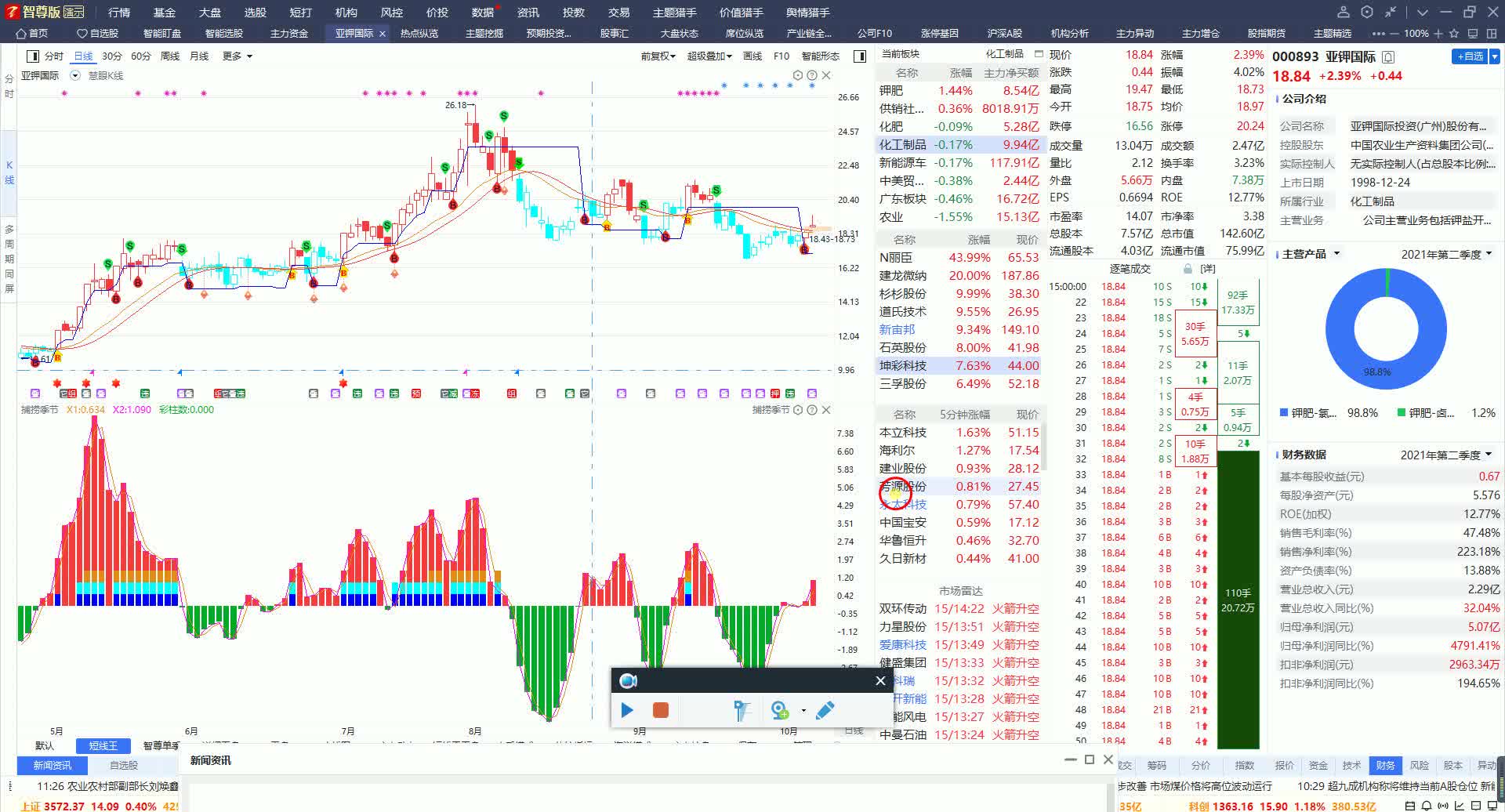Open the 行情 menu
The image size is (1505, 812).
pyautogui.click(x=119, y=13)
